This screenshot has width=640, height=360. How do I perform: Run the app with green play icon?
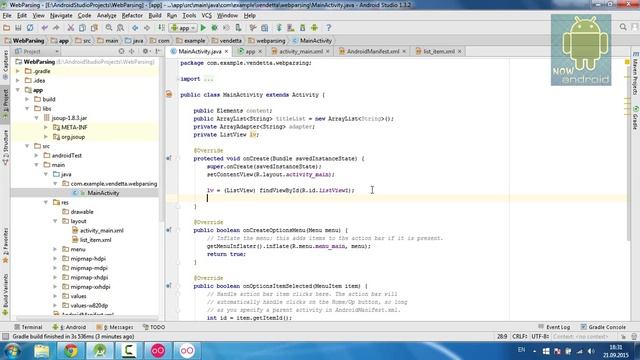[x=203, y=28]
